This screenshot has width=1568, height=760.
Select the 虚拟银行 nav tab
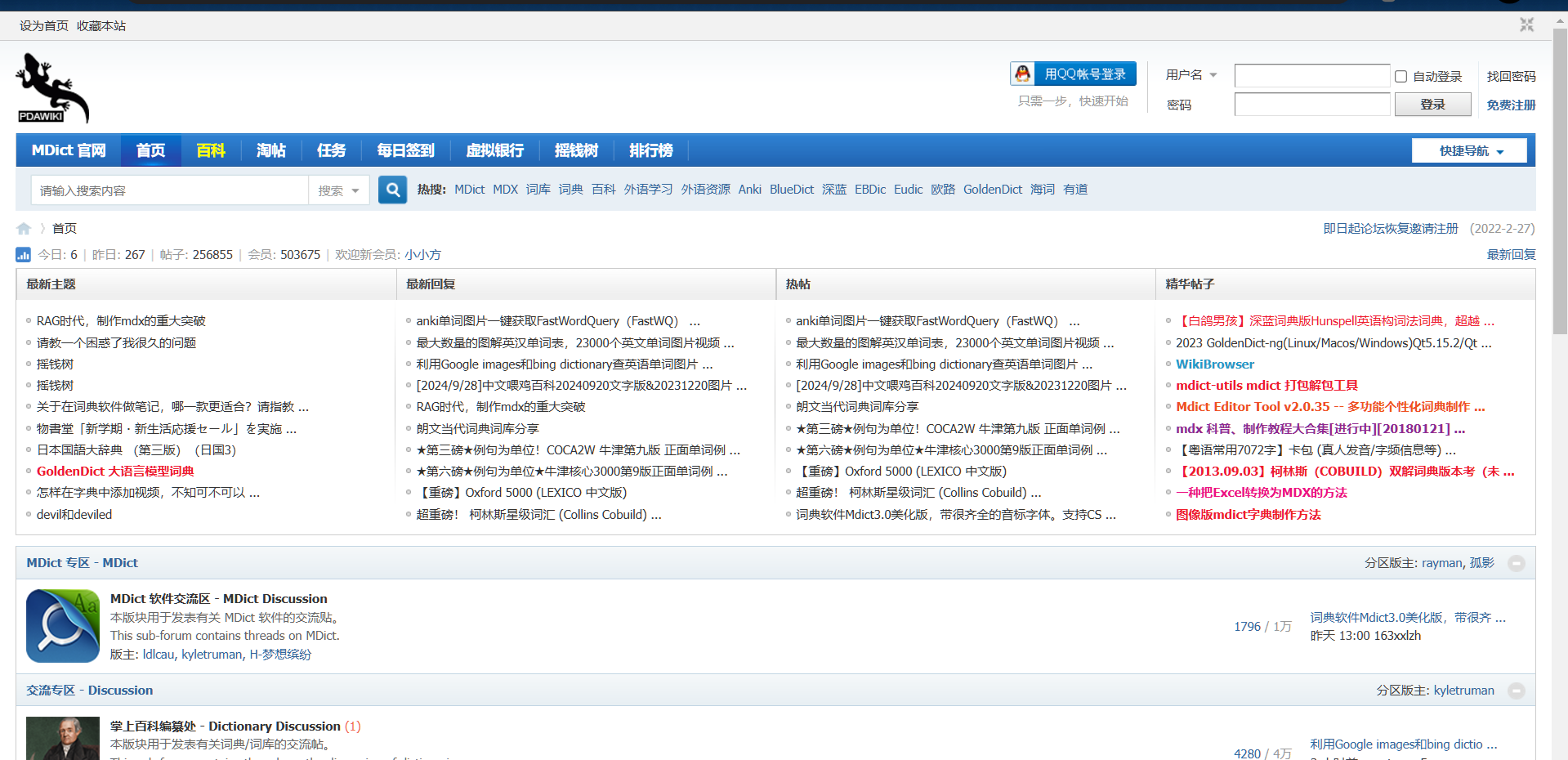click(494, 150)
